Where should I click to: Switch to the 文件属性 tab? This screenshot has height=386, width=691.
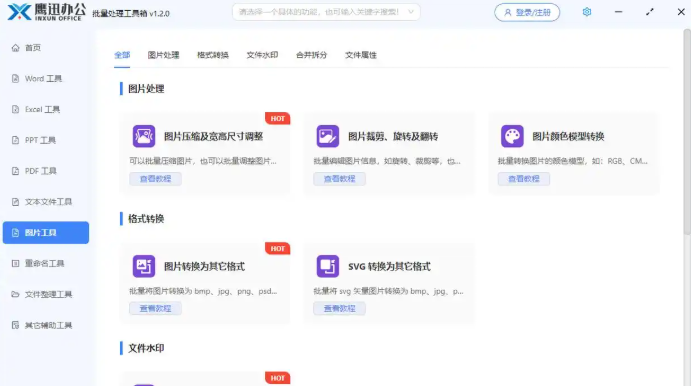(x=361, y=55)
